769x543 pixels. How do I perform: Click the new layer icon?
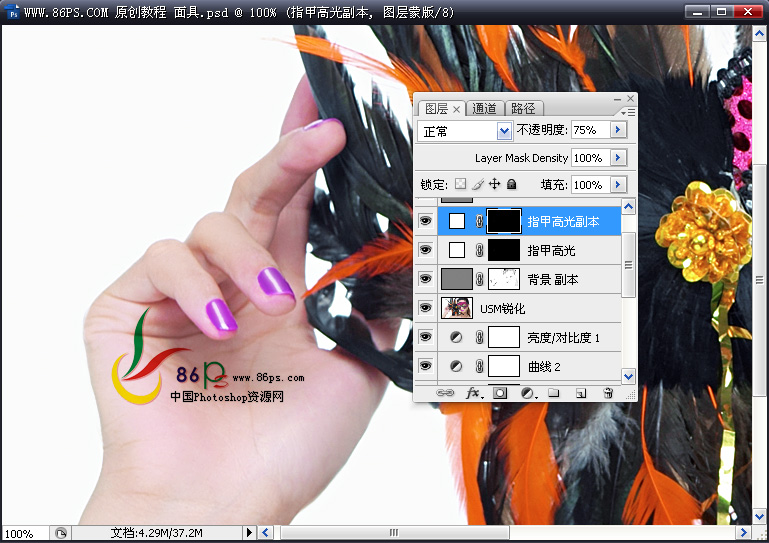tap(581, 393)
